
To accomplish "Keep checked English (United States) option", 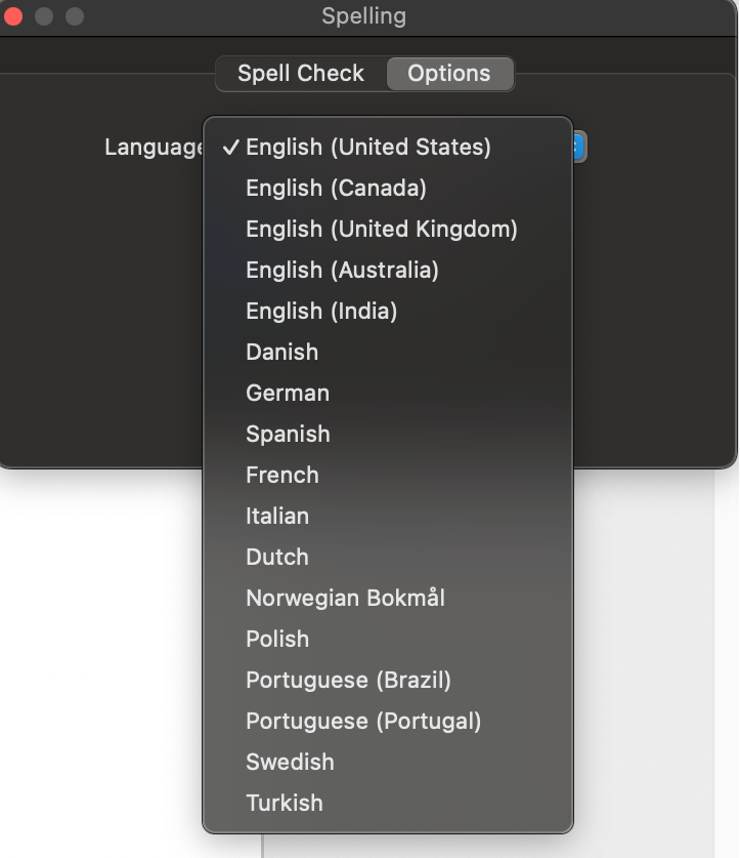I will [x=368, y=148].
